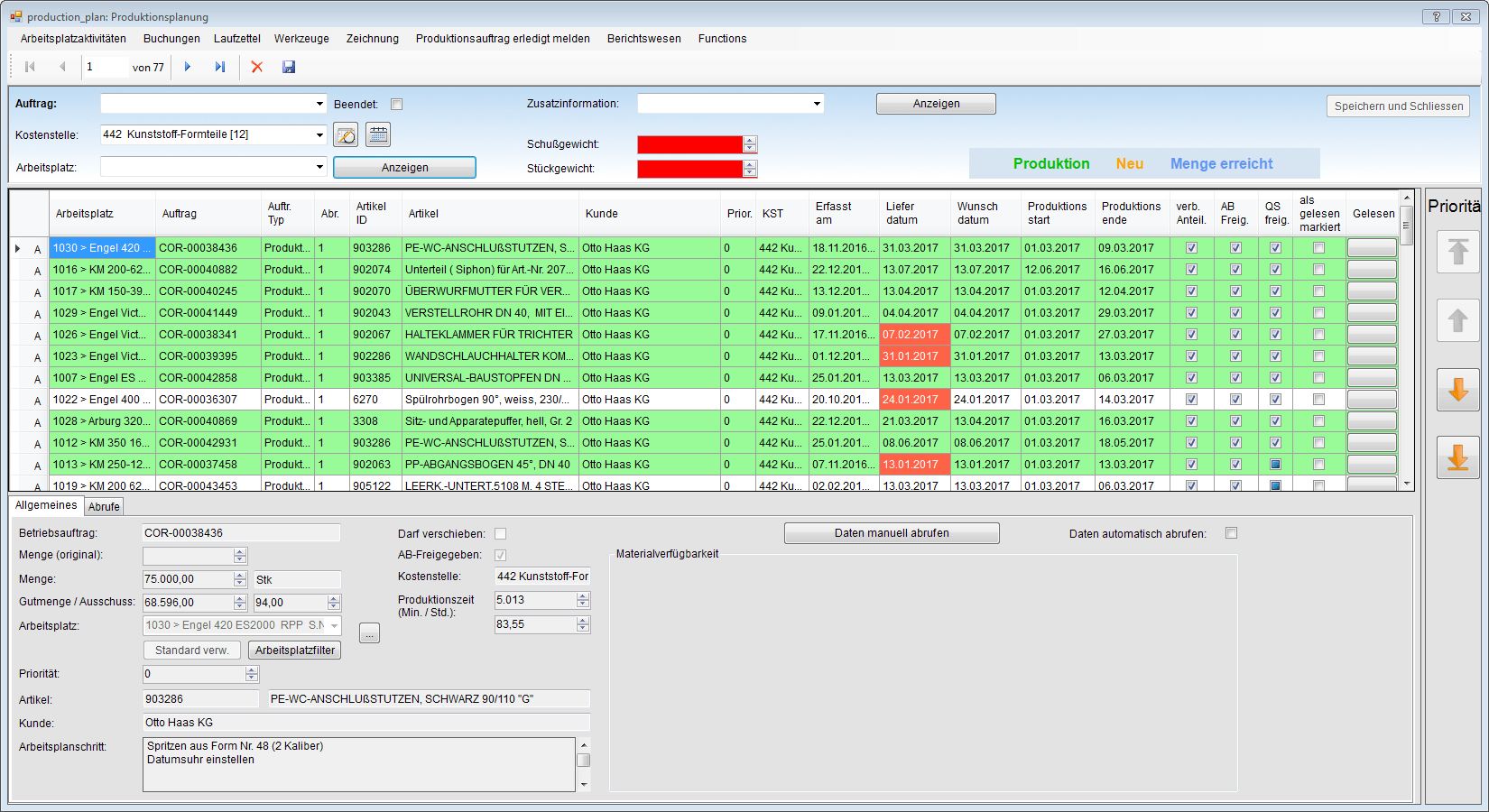Image resolution: width=1489 pixels, height=812 pixels.
Task: Click the red Schußgewicht field
Action: (x=689, y=144)
